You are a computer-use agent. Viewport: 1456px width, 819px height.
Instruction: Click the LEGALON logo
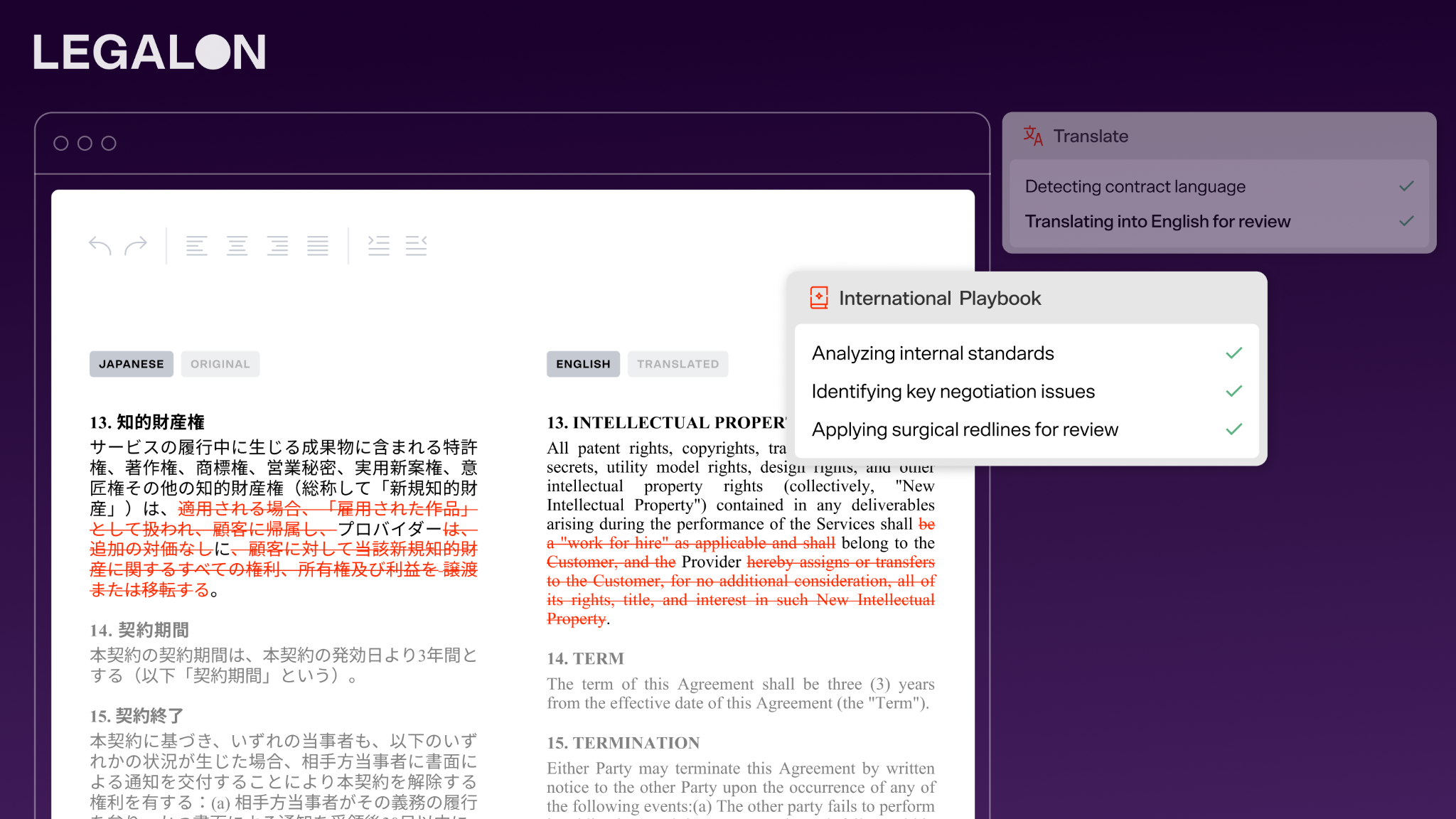(x=149, y=53)
